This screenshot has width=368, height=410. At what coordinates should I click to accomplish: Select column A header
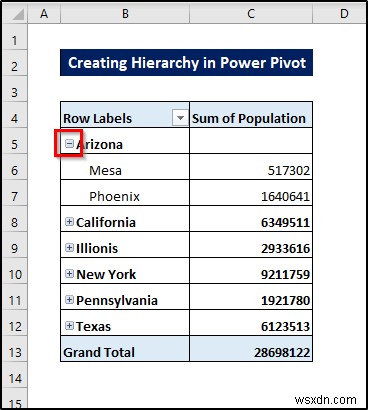click(x=44, y=14)
